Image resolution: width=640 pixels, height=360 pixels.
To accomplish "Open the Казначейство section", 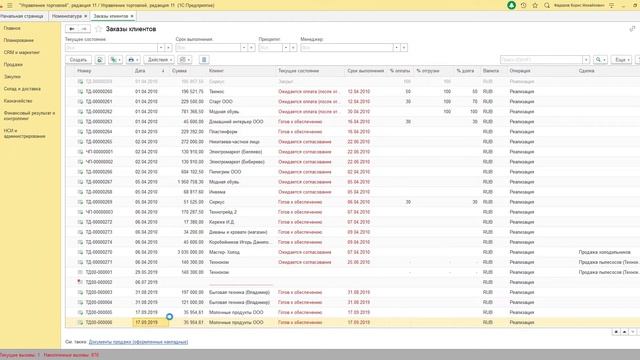I will [18, 101].
